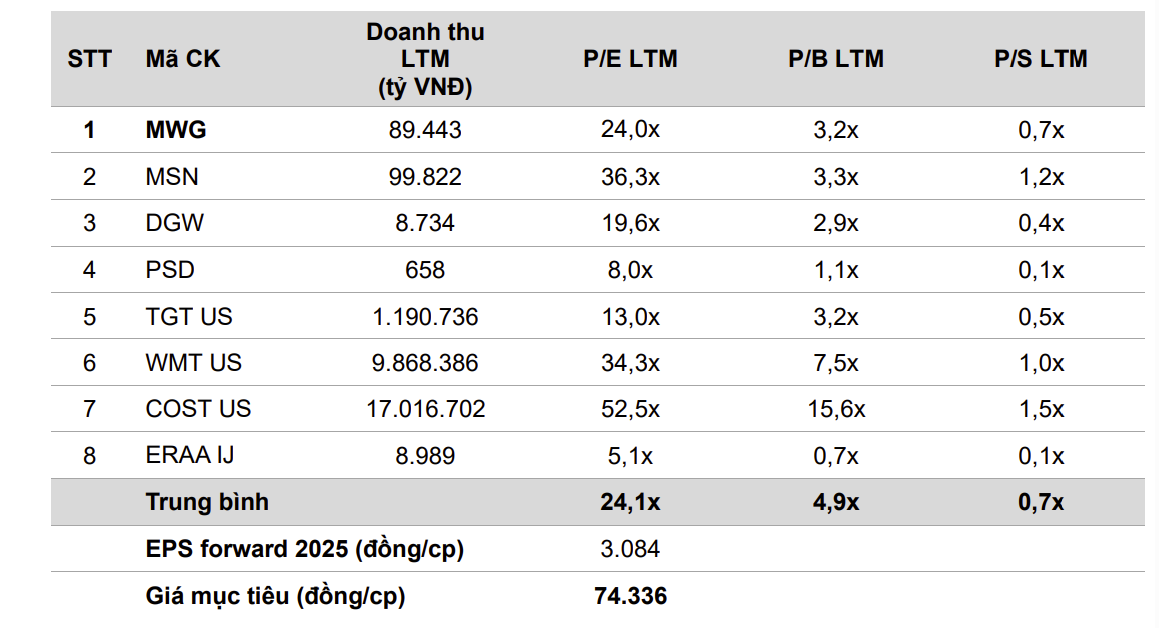The height and width of the screenshot is (628, 1159).
Task: Click the COST US ticker
Action: point(198,409)
